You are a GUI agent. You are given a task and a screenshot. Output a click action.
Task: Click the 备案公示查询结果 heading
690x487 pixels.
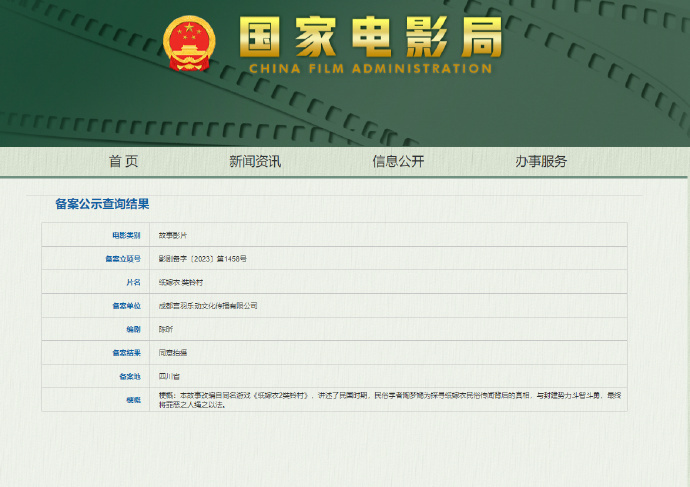(x=102, y=204)
